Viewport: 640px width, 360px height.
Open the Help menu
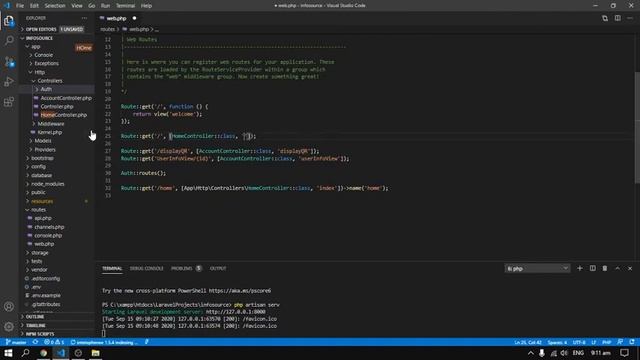pyautogui.click(x=146, y=6)
